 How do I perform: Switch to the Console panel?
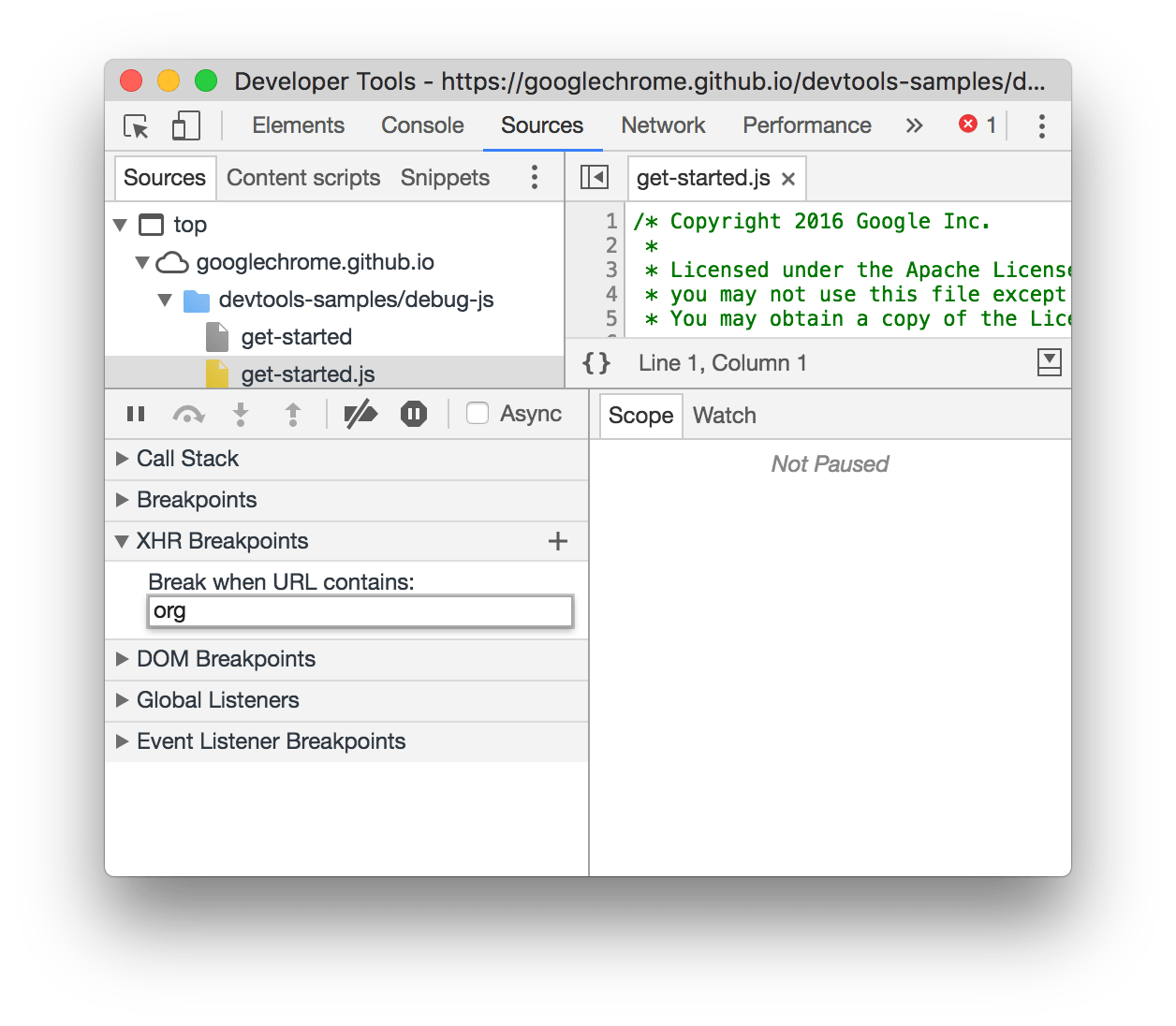[x=422, y=125]
